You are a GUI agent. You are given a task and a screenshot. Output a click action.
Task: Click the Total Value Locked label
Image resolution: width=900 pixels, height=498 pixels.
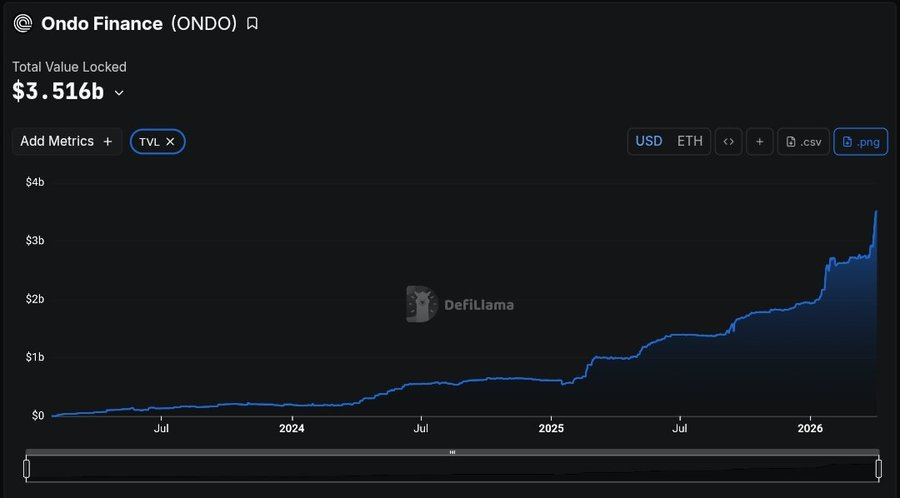coord(69,67)
